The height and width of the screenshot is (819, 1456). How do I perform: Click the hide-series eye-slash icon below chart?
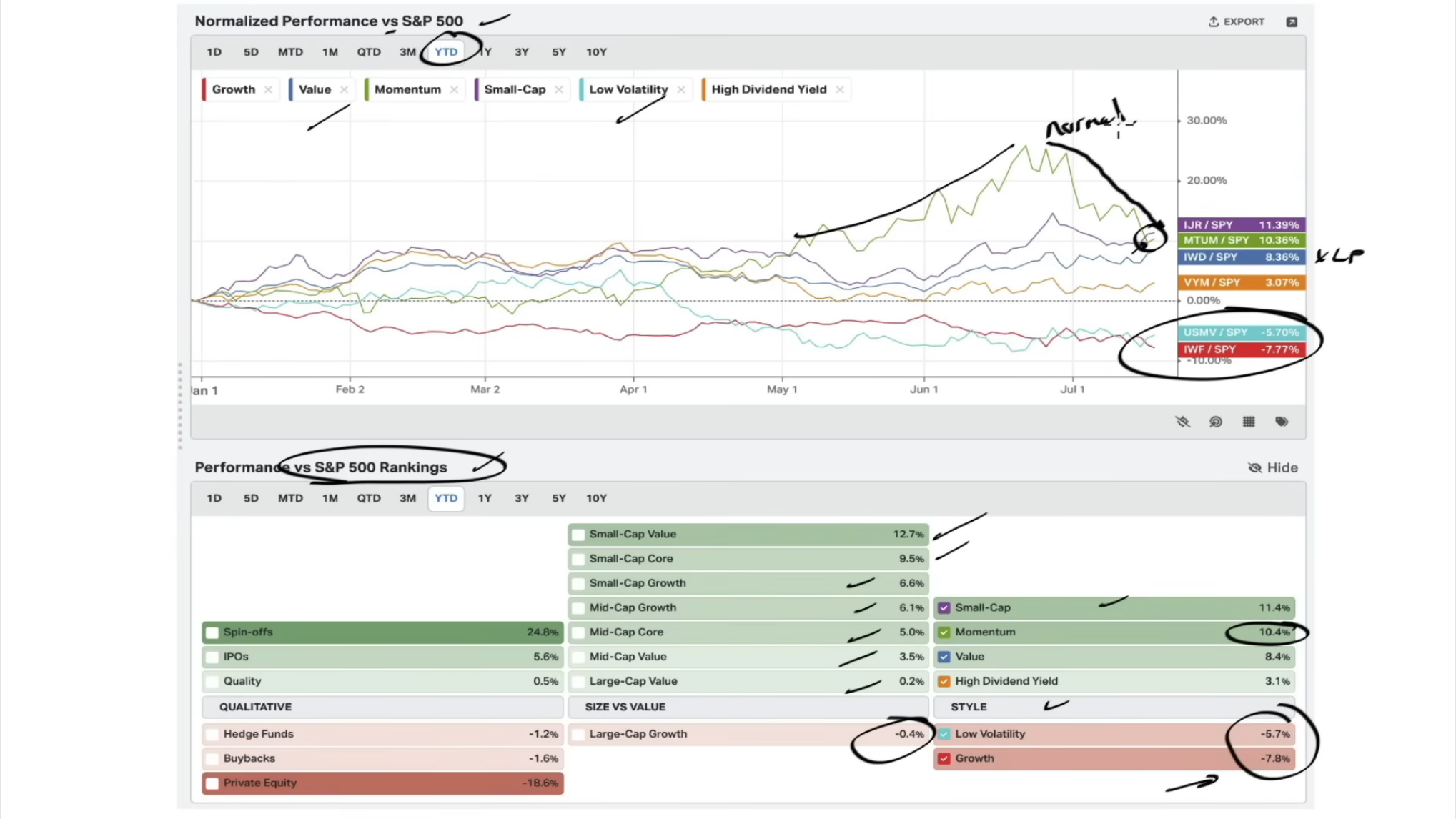click(1183, 422)
